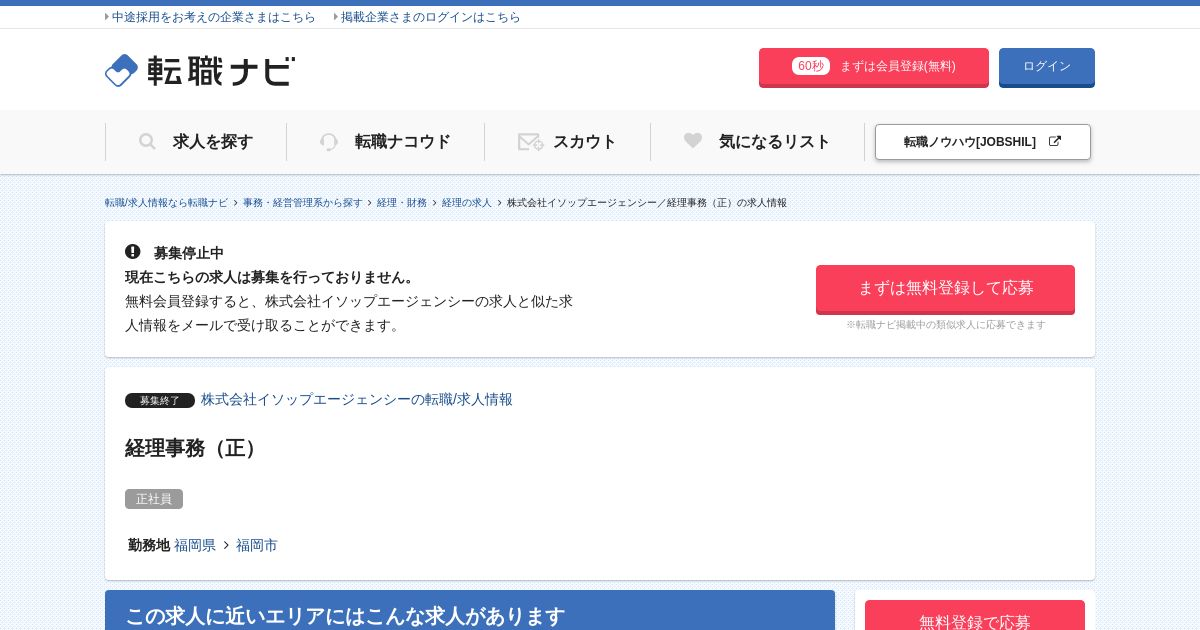The image size is (1200, 630).
Task: Open スカウト menu item
Action: click(567, 142)
